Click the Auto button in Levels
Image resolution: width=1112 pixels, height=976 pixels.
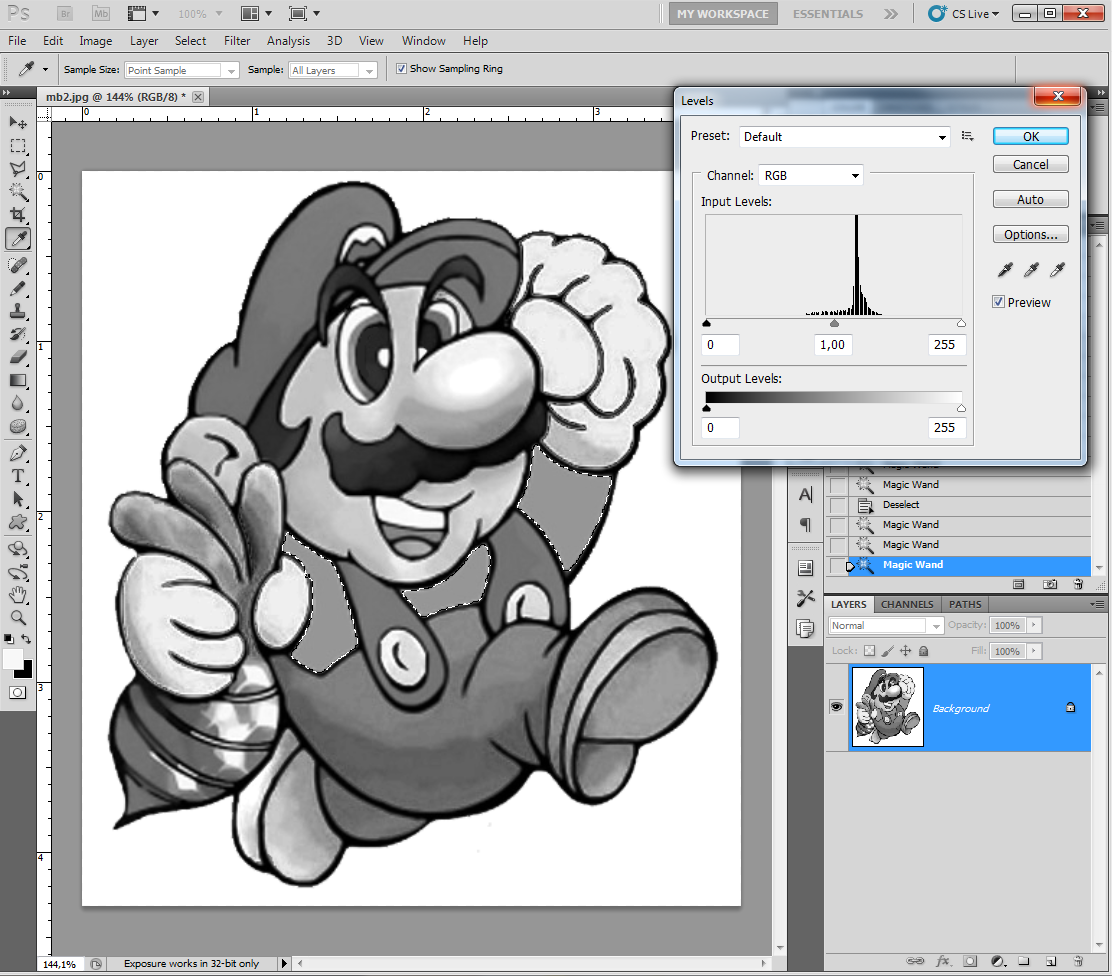(1030, 199)
